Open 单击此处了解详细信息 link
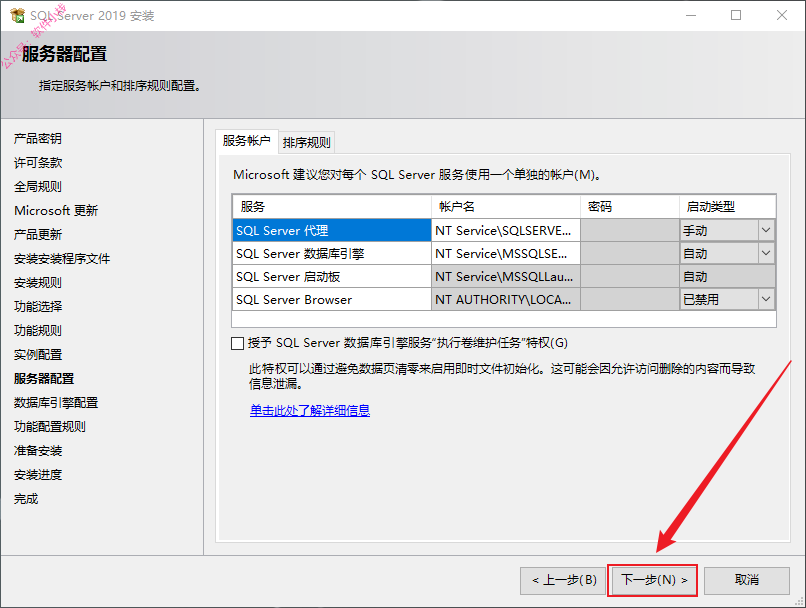This screenshot has width=806, height=608. pos(310,411)
